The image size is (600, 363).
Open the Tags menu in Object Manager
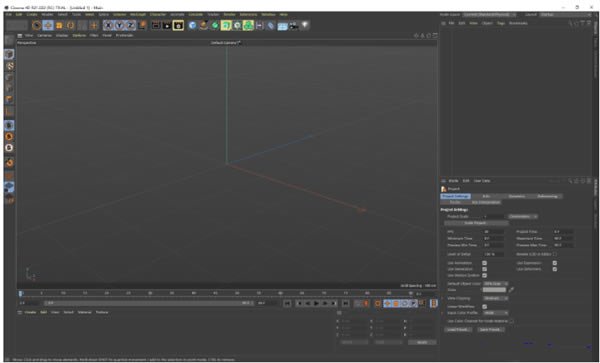click(501, 23)
